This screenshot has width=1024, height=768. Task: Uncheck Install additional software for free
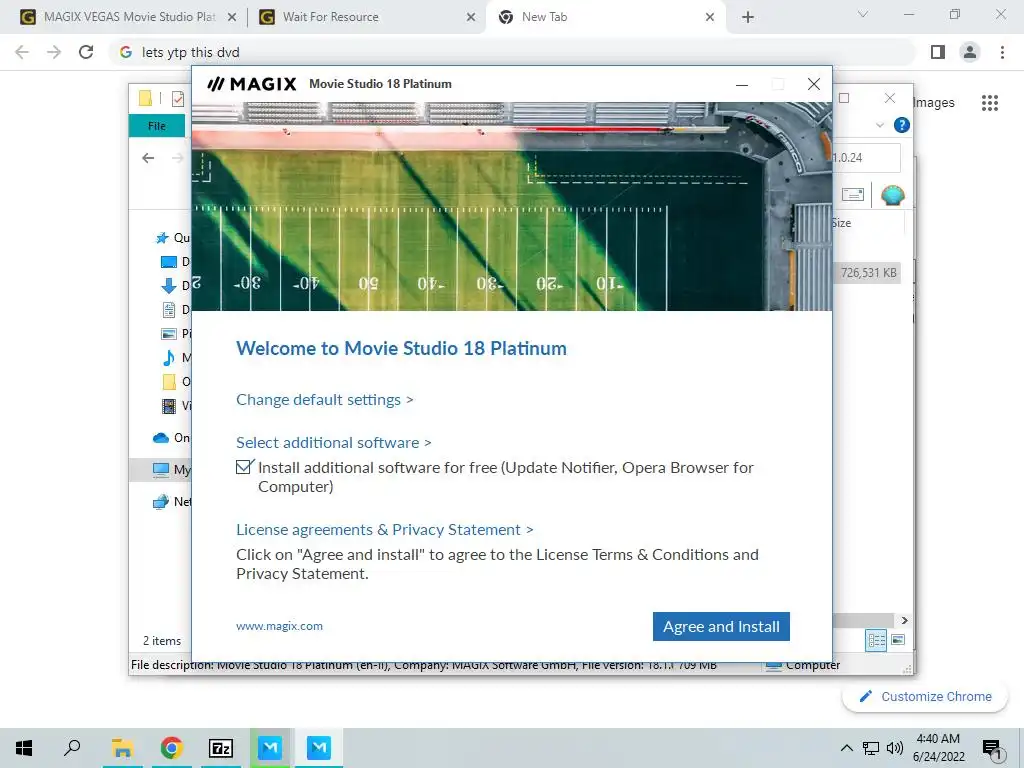coord(244,467)
